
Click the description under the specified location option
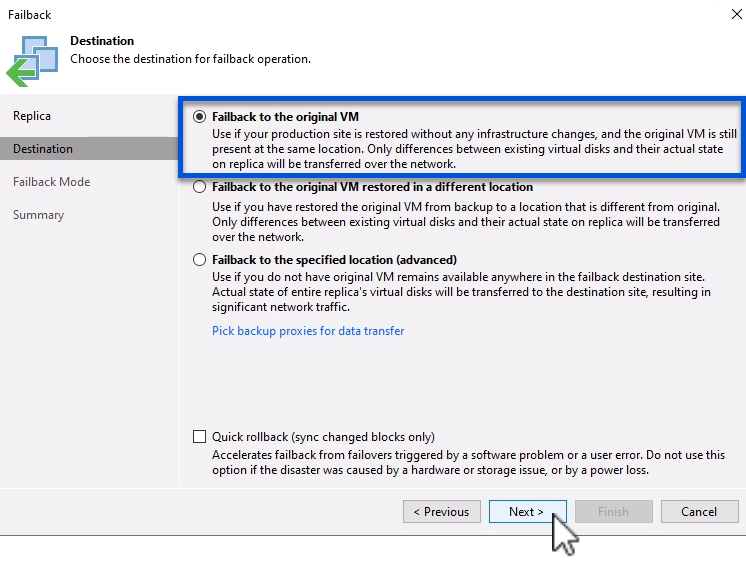click(x=461, y=284)
